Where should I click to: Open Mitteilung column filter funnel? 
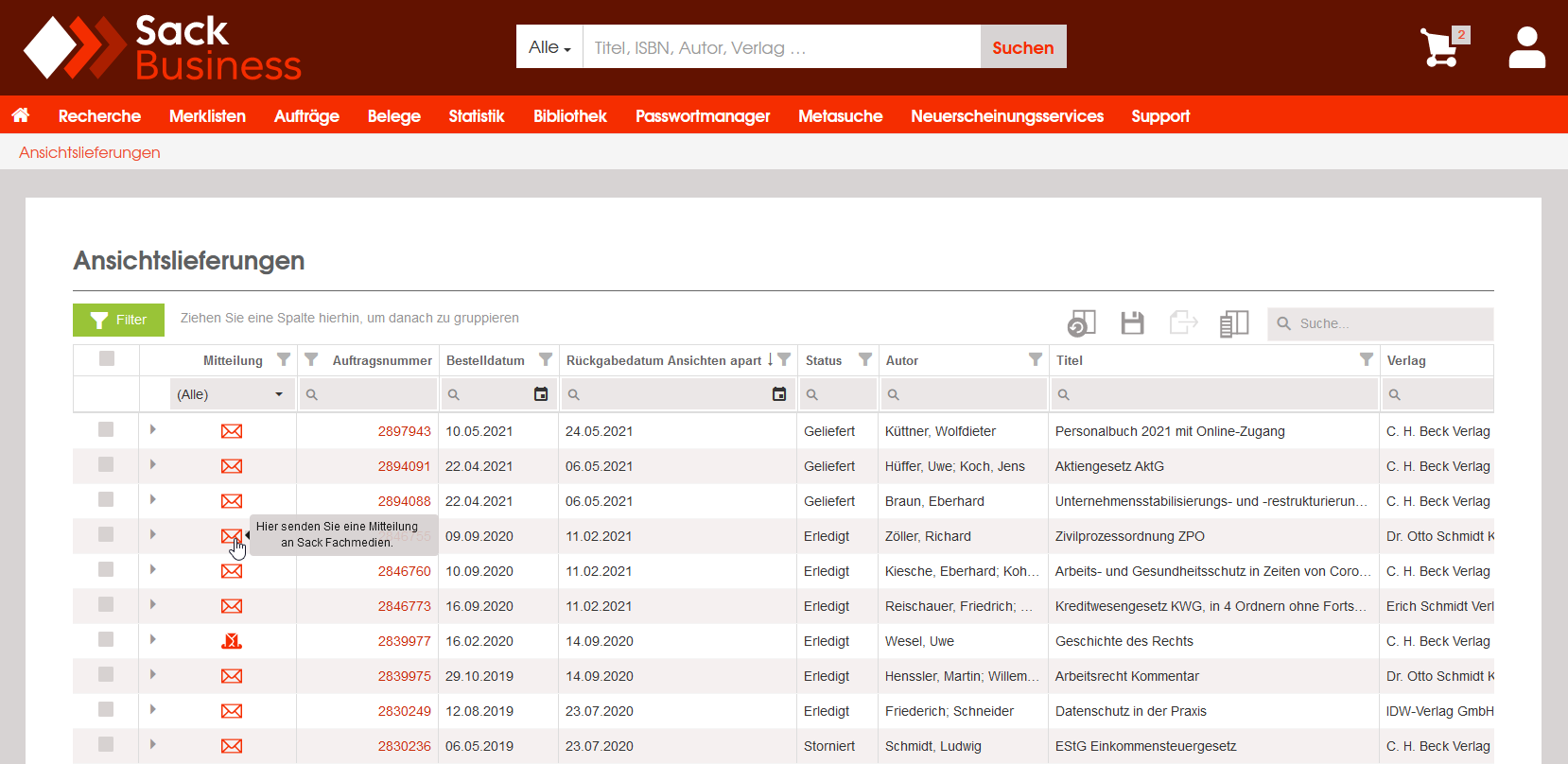pos(284,359)
